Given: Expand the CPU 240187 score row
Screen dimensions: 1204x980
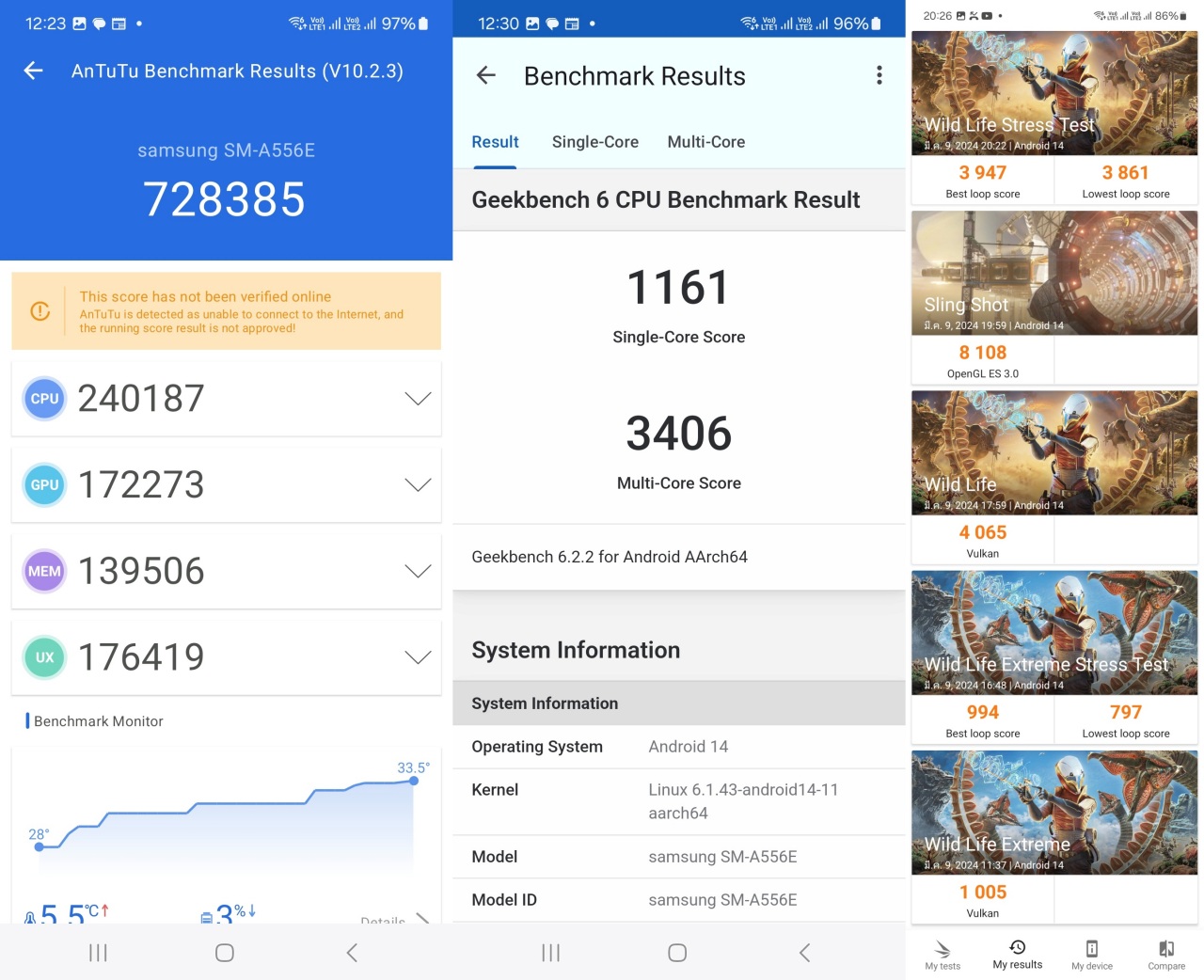Looking at the screenshot, I should pyautogui.click(x=226, y=399).
